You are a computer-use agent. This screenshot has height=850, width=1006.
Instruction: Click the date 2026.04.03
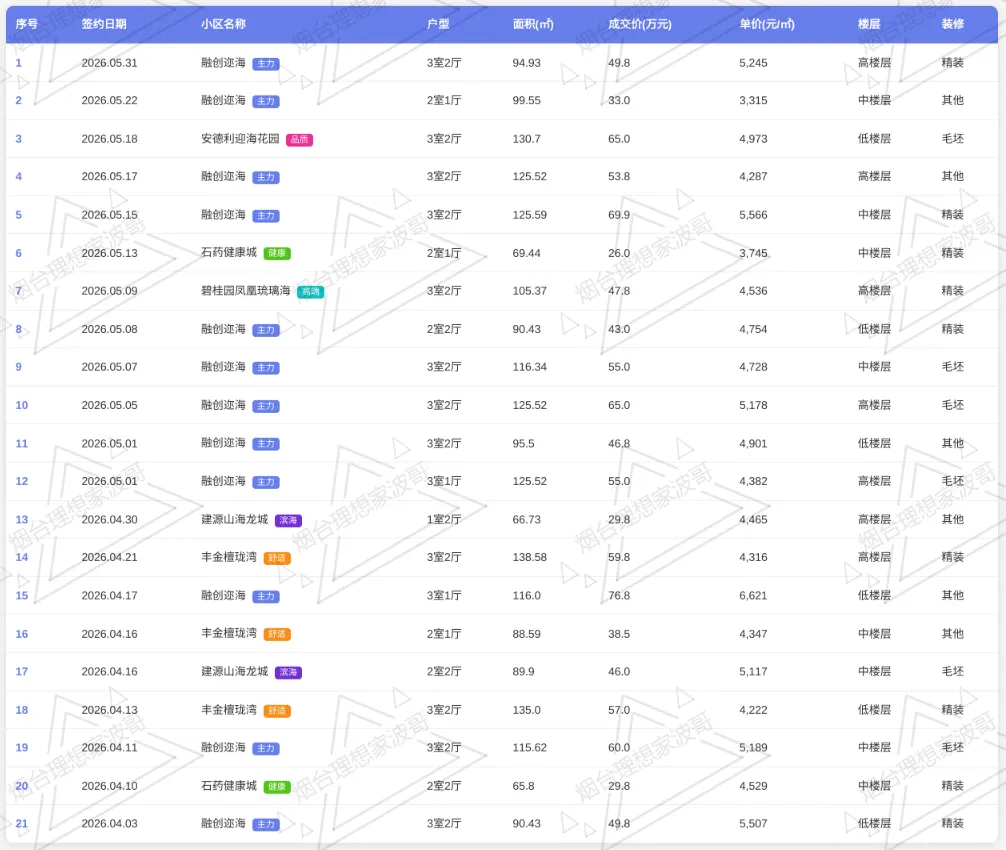[110, 823]
